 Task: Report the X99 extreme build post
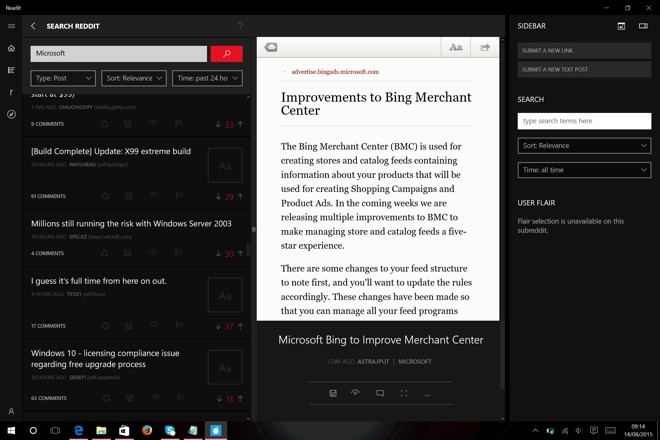[179, 196]
